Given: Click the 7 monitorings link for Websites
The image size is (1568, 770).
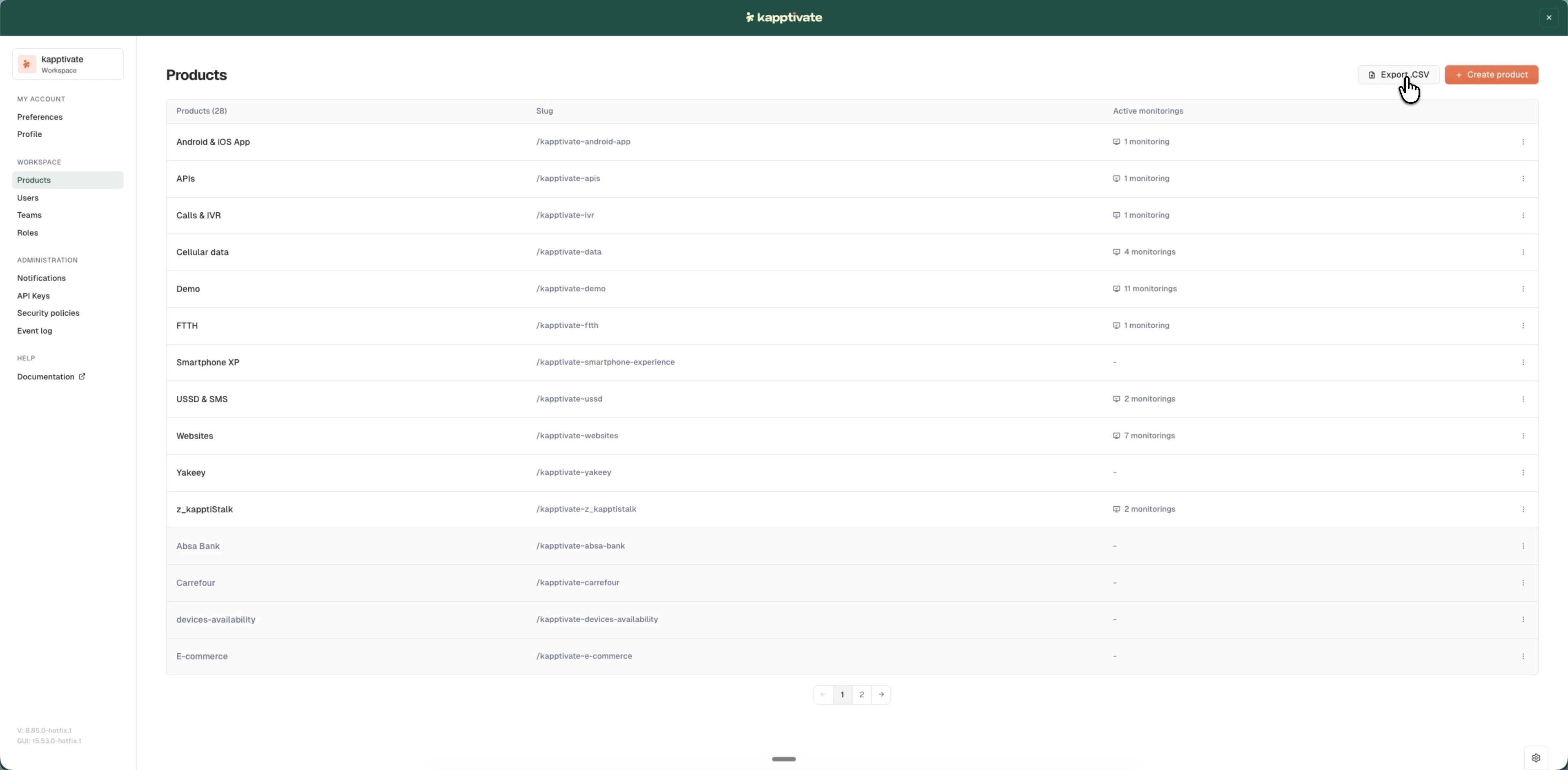Looking at the screenshot, I should click(1144, 436).
